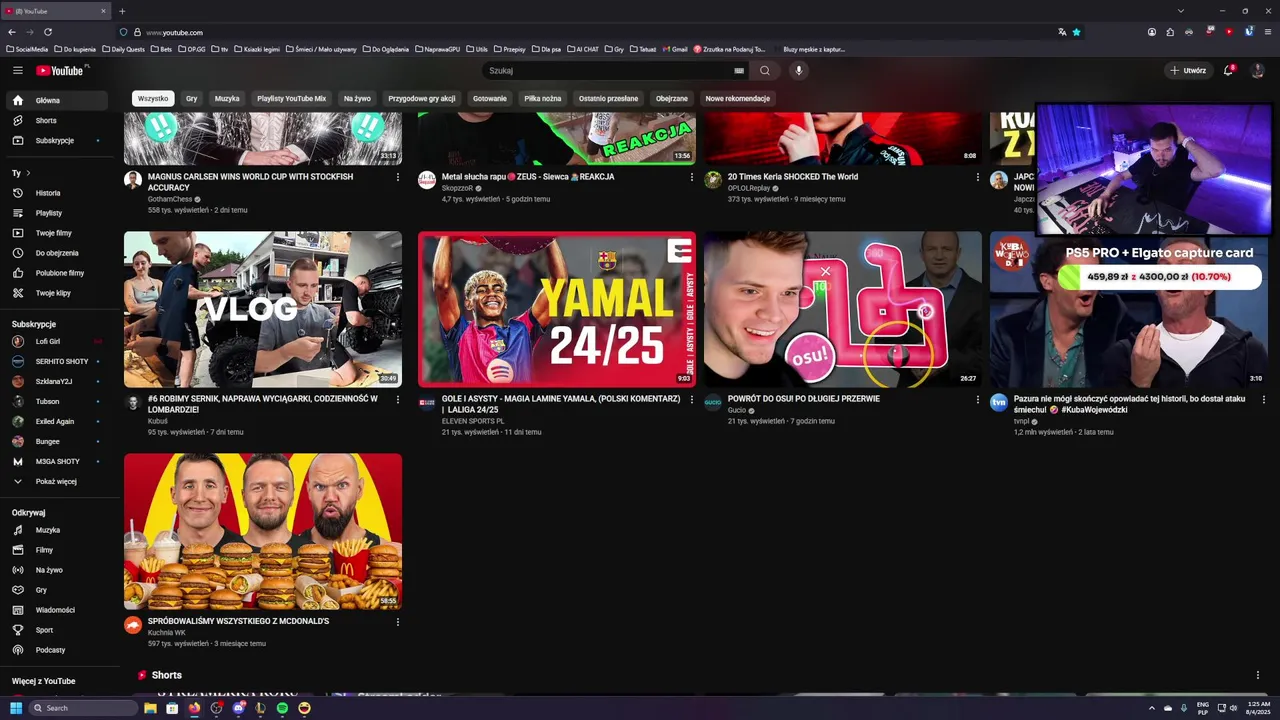Start voice search with the microphone
The image size is (1280, 720).
(798, 71)
